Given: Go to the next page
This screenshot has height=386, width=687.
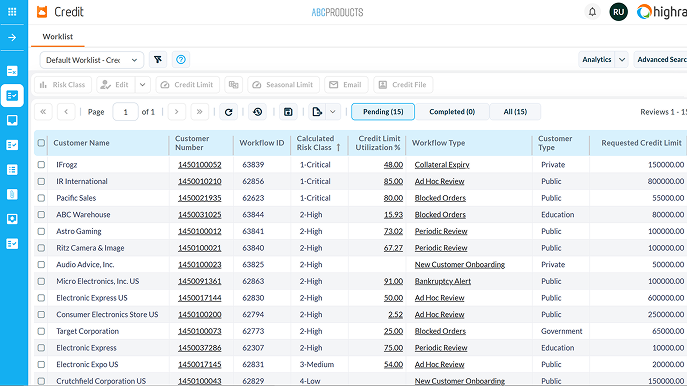Looking at the screenshot, I should pos(177,112).
